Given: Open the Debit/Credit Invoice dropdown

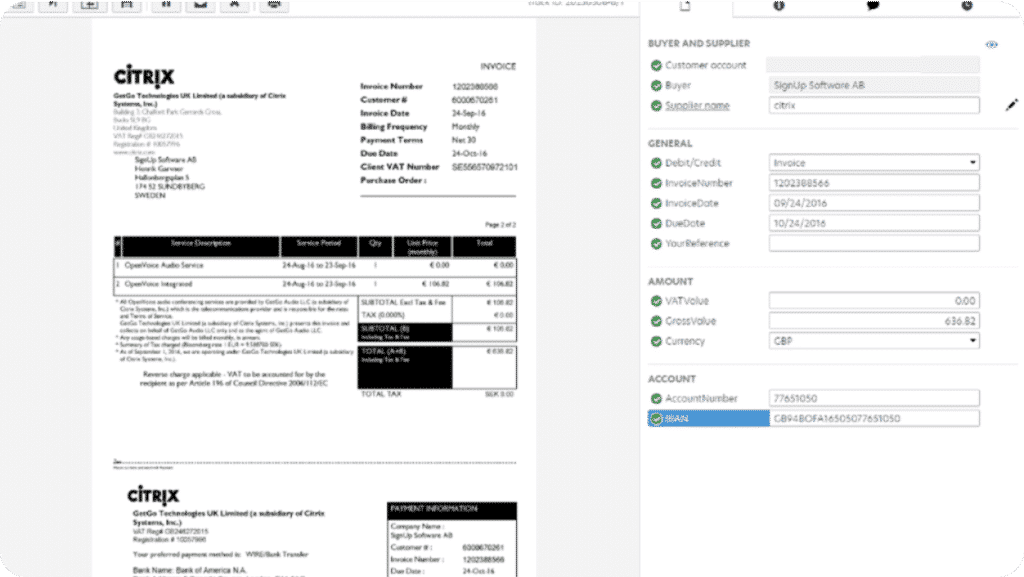Looking at the screenshot, I should (874, 163).
